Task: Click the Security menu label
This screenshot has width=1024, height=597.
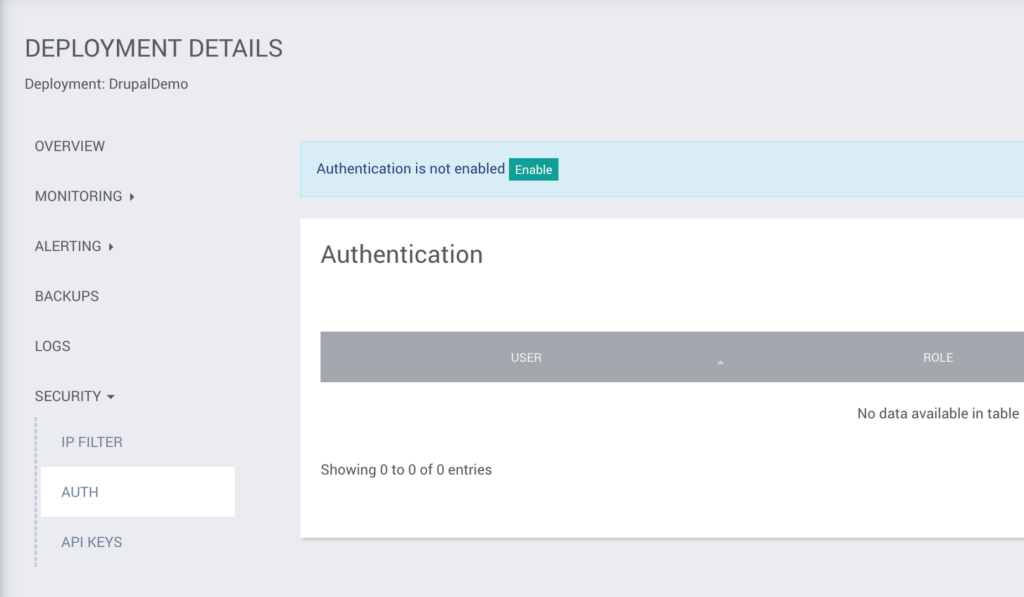Action: 68,396
